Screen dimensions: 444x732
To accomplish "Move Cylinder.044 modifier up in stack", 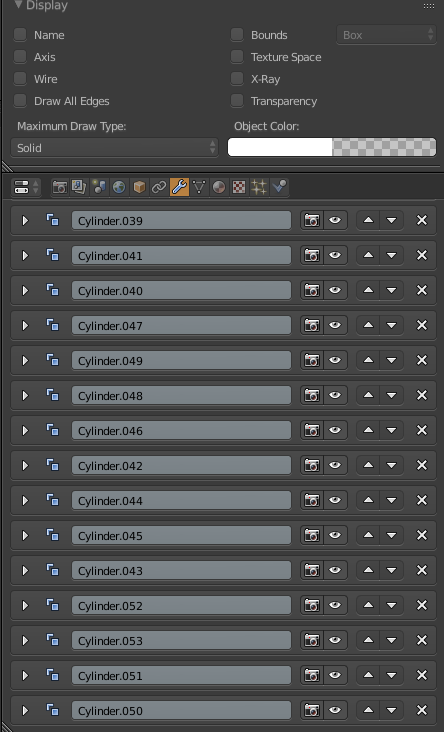I will 368,500.
